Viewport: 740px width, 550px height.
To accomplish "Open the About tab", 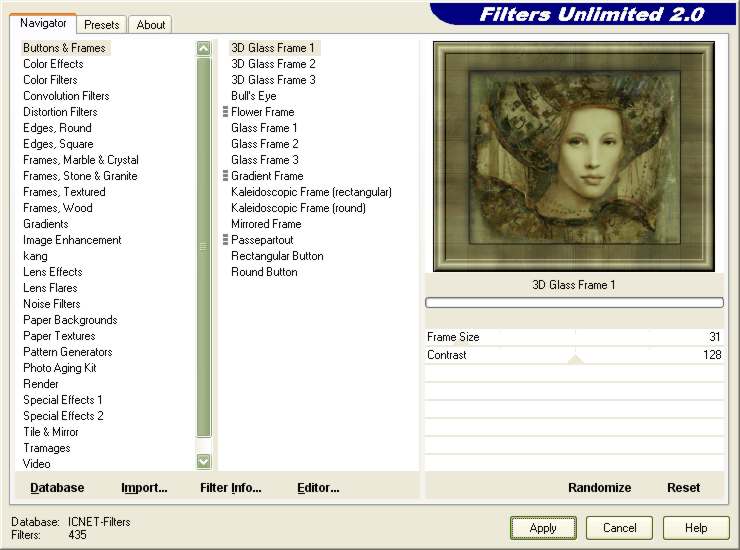I will click(x=151, y=25).
